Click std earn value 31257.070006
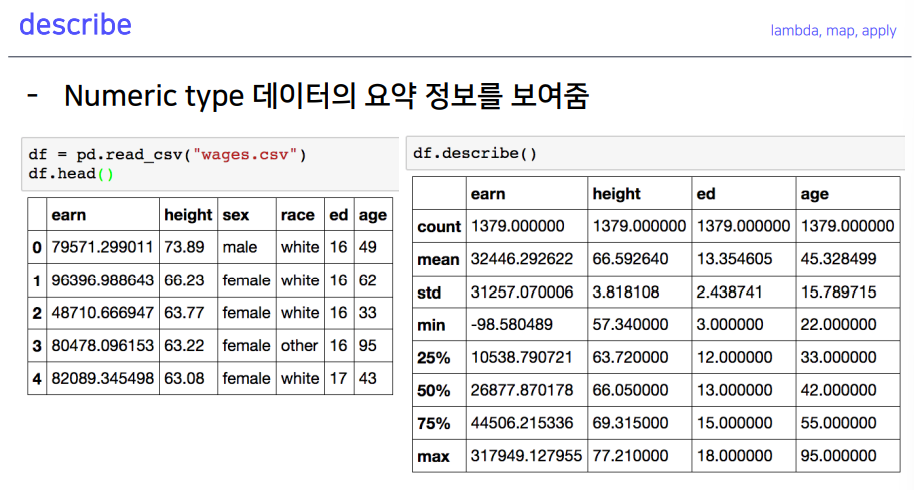The height and width of the screenshot is (490, 914). click(x=522, y=292)
